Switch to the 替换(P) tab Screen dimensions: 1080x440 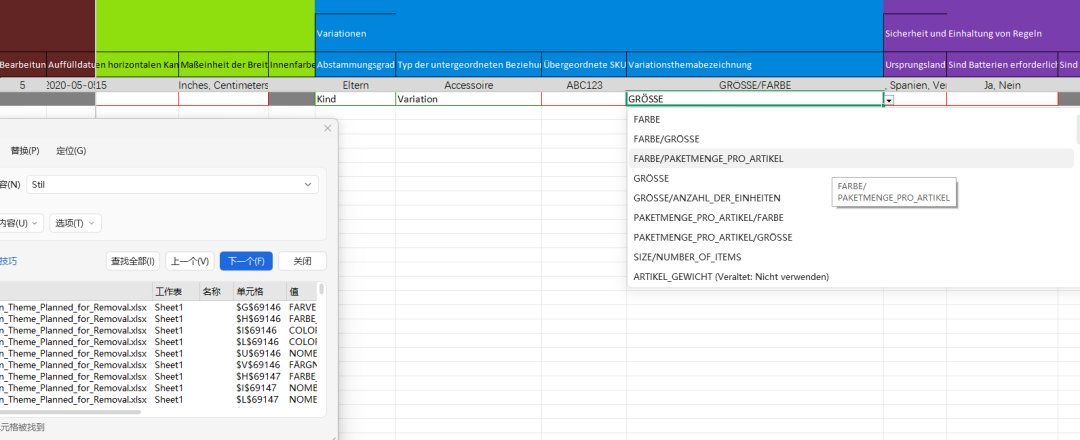coord(25,151)
